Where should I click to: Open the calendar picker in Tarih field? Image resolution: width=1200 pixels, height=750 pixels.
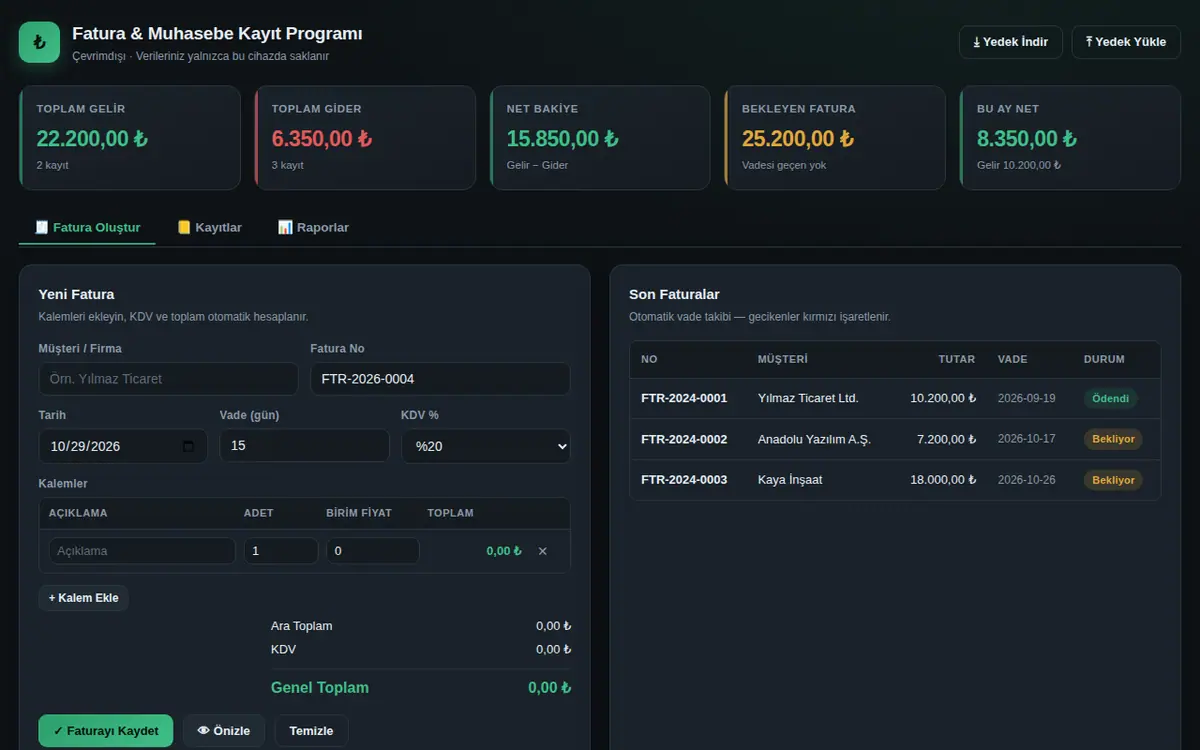pyautogui.click(x=189, y=446)
